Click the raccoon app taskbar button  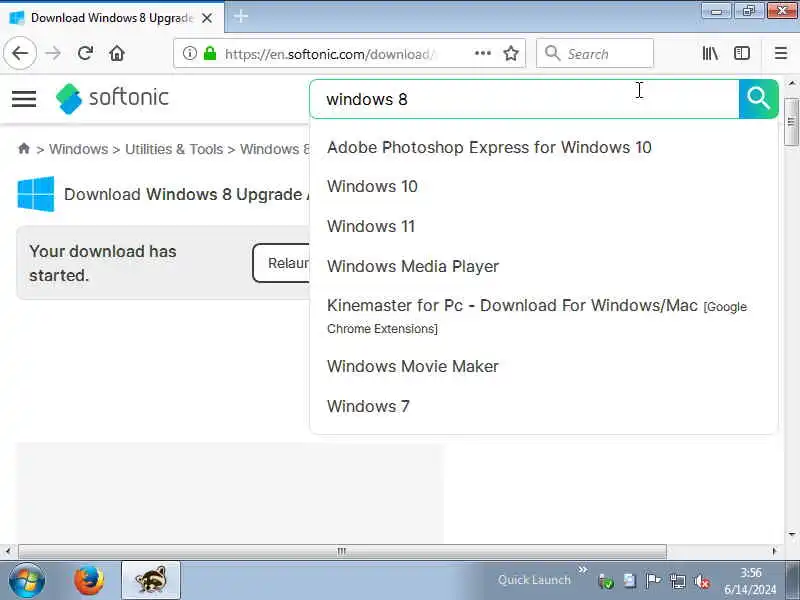(x=151, y=581)
